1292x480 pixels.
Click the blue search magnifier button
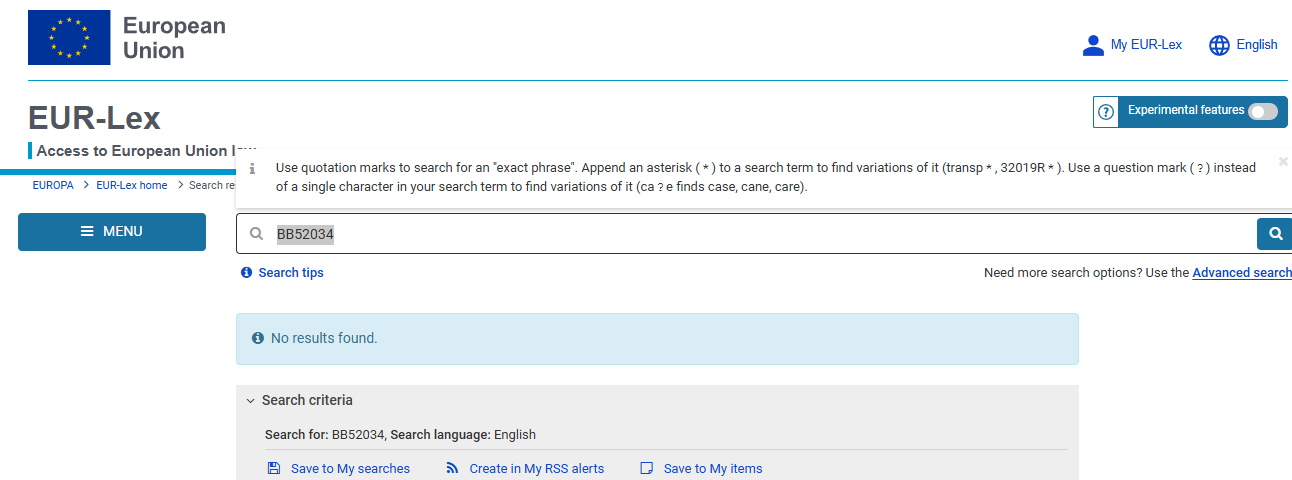[1275, 234]
